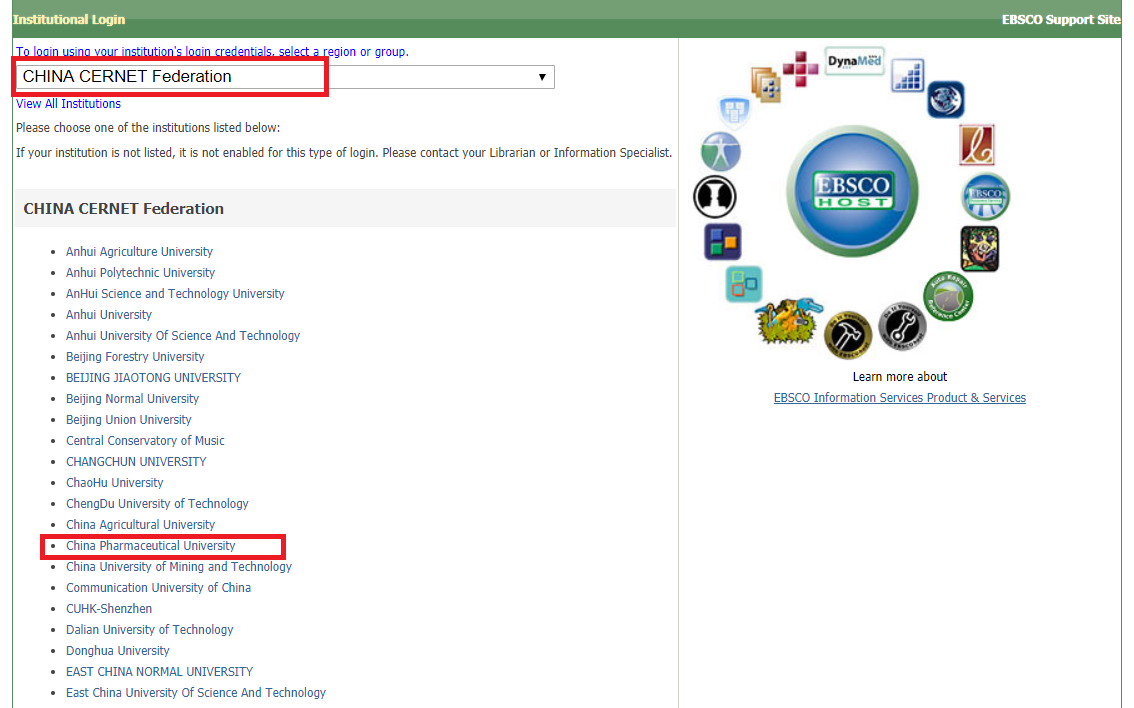
Task: Open EBSCO Information Services Product & Services link
Action: (x=899, y=398)
